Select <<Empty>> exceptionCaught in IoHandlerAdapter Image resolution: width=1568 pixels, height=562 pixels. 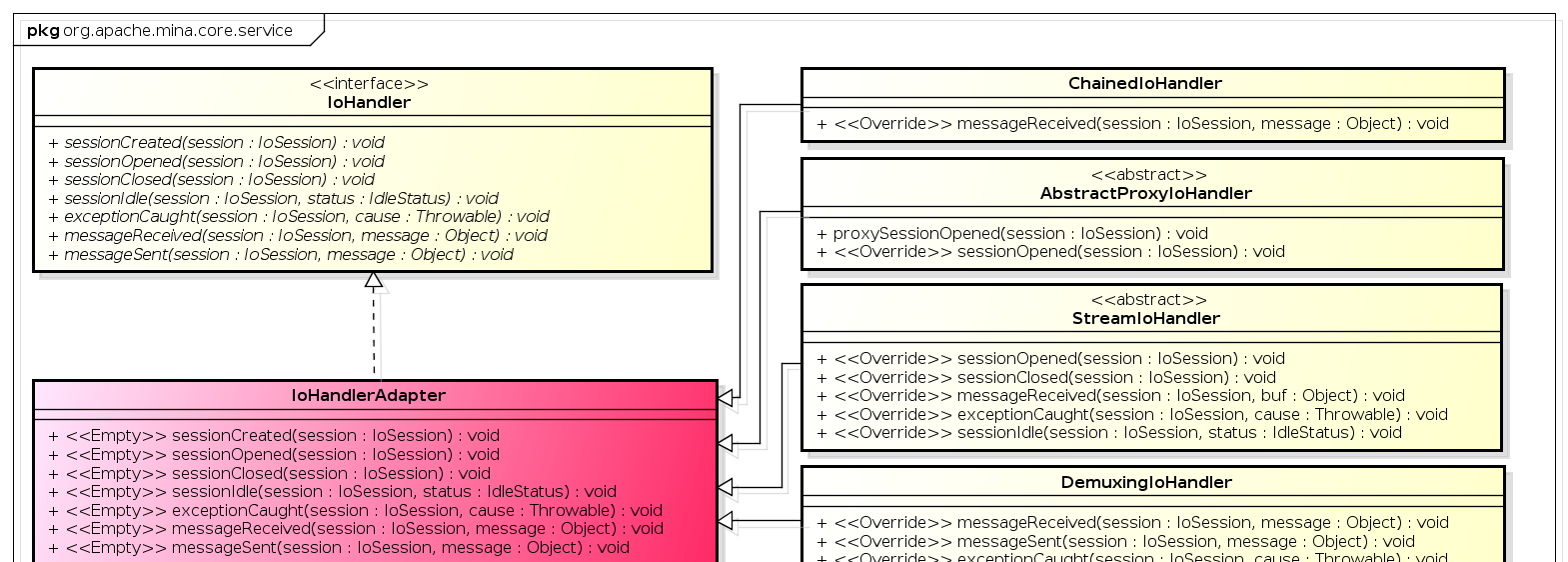click(355, 511)
